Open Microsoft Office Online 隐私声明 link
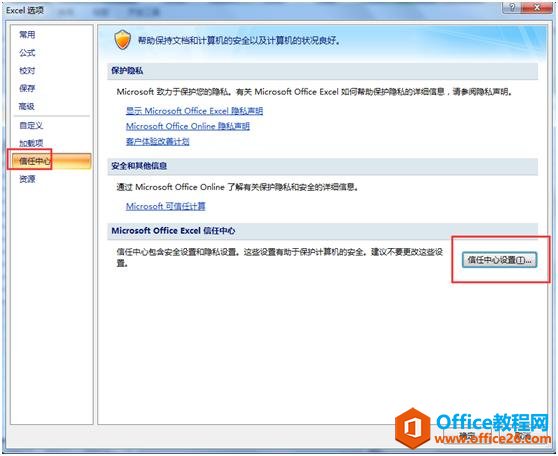558x456 pixels. 188,126
